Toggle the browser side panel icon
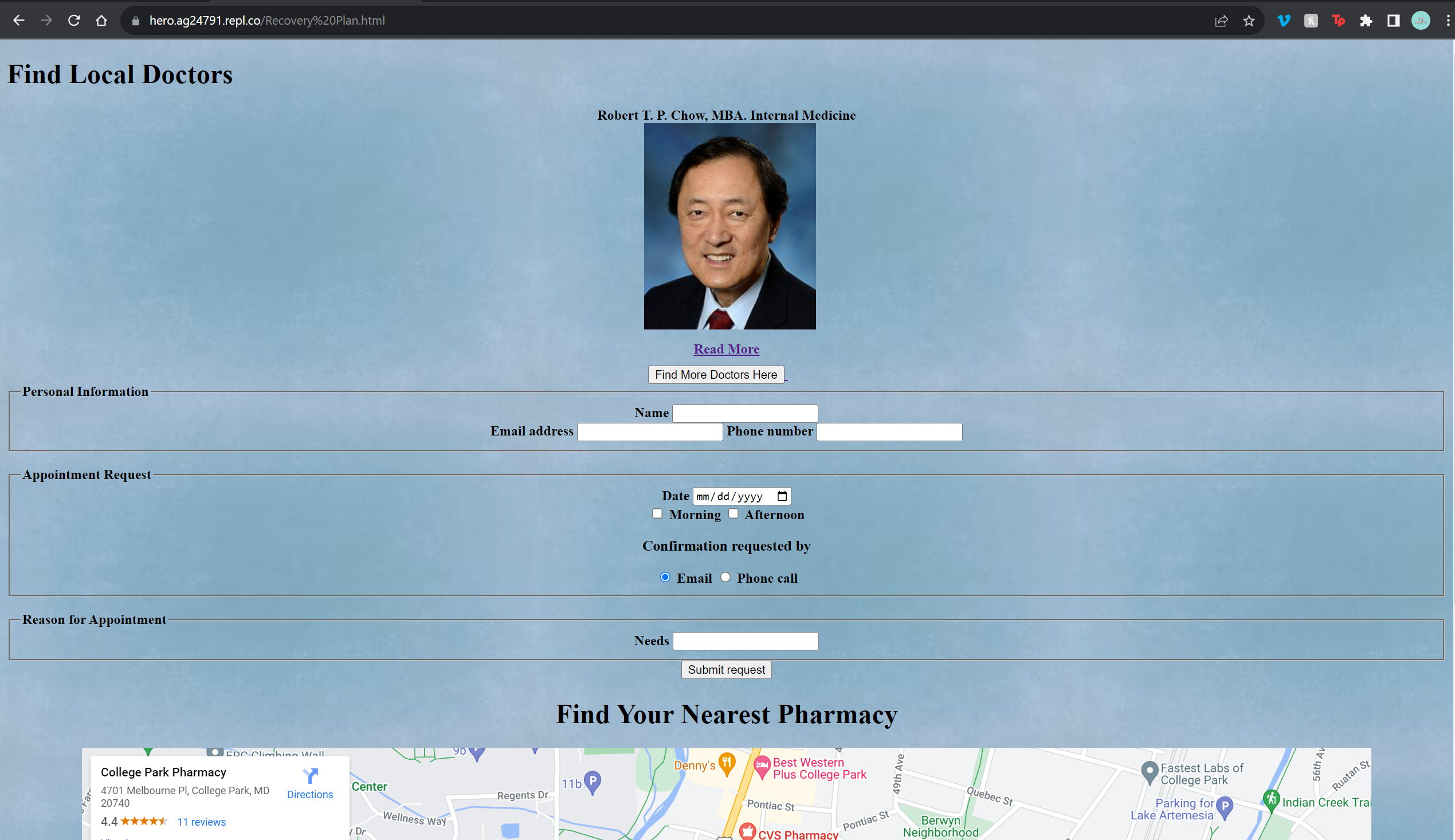The image size is (1455, 840). (x=1393, y=21)
